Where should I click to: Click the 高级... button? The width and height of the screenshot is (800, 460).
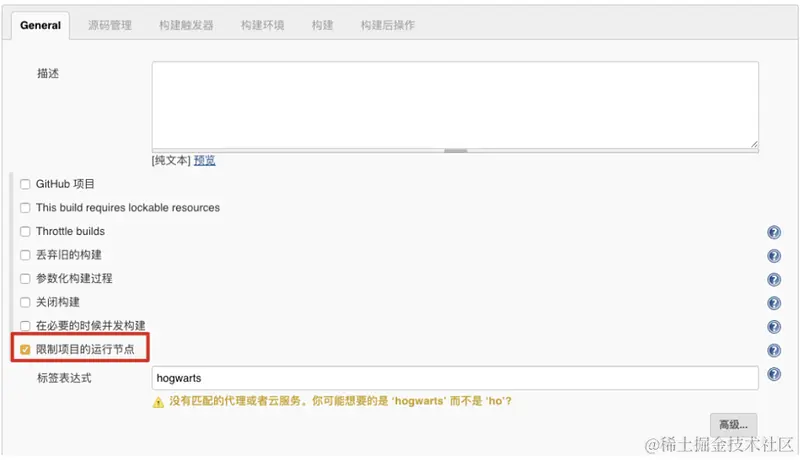point(733,424)
